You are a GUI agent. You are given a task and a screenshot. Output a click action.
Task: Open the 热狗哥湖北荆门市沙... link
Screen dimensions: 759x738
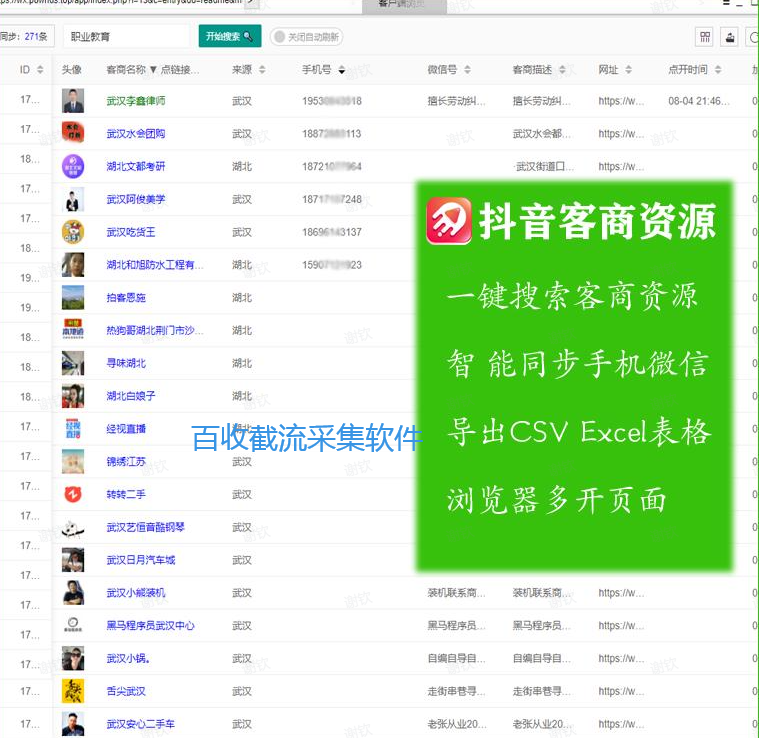point(155,331)
